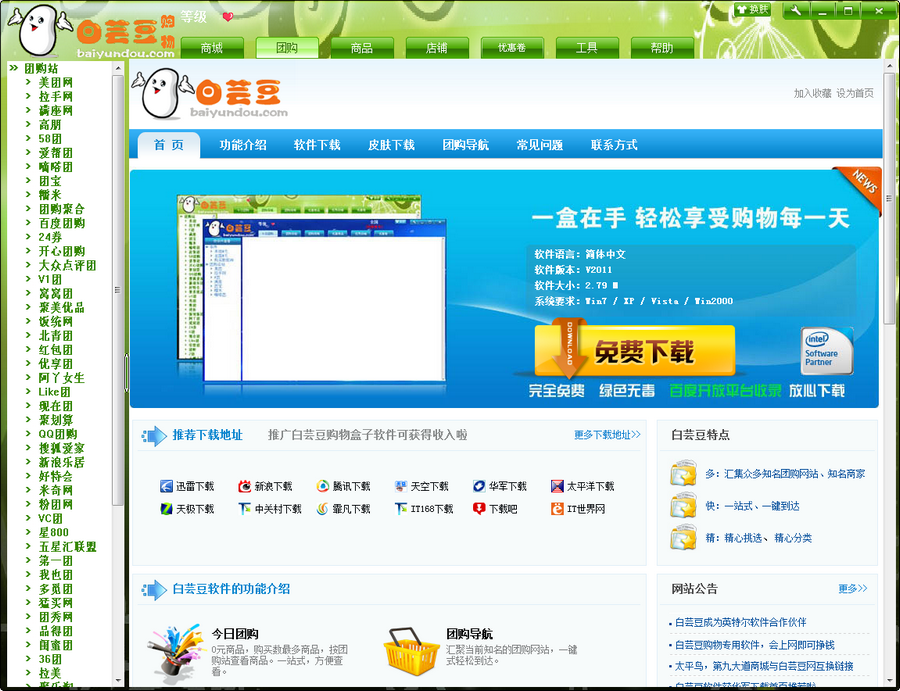Click the 加入收藏 link
The height and width of the screenshot is (691, 900).
click(x=813, y=94)
